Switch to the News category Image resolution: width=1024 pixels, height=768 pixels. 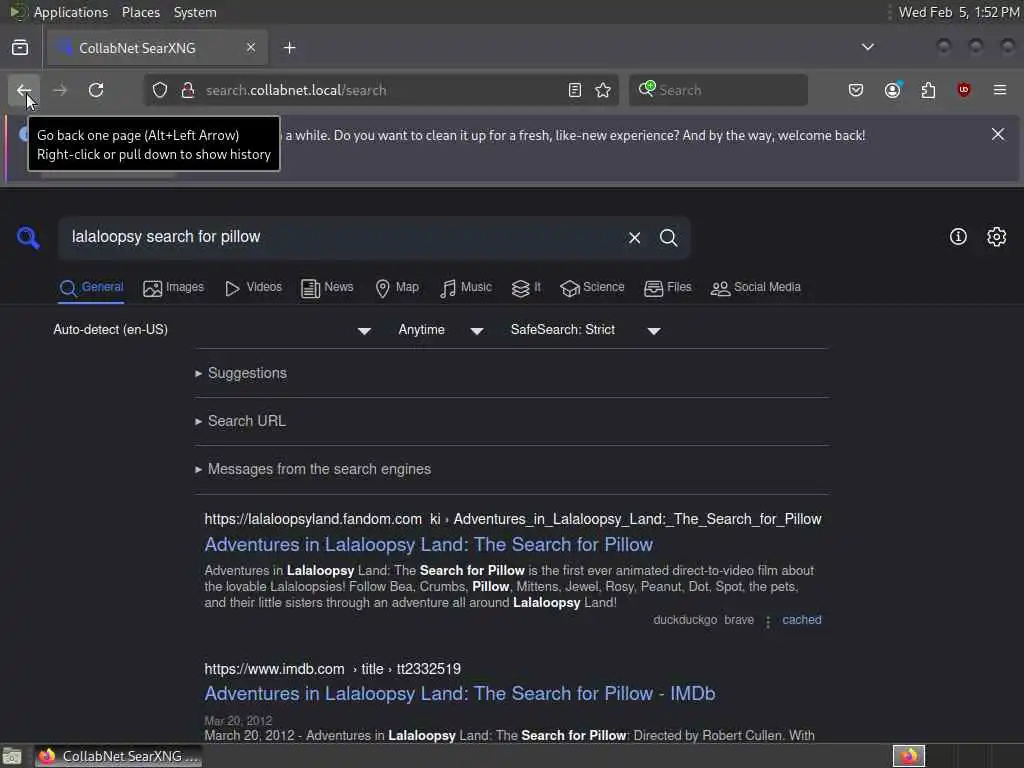[x=327, y=287]
